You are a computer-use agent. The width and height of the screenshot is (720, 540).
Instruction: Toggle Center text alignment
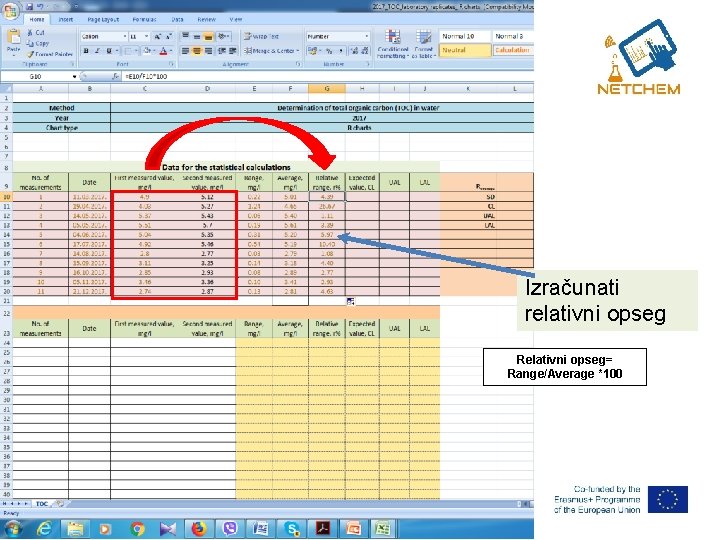pos(197,51)
